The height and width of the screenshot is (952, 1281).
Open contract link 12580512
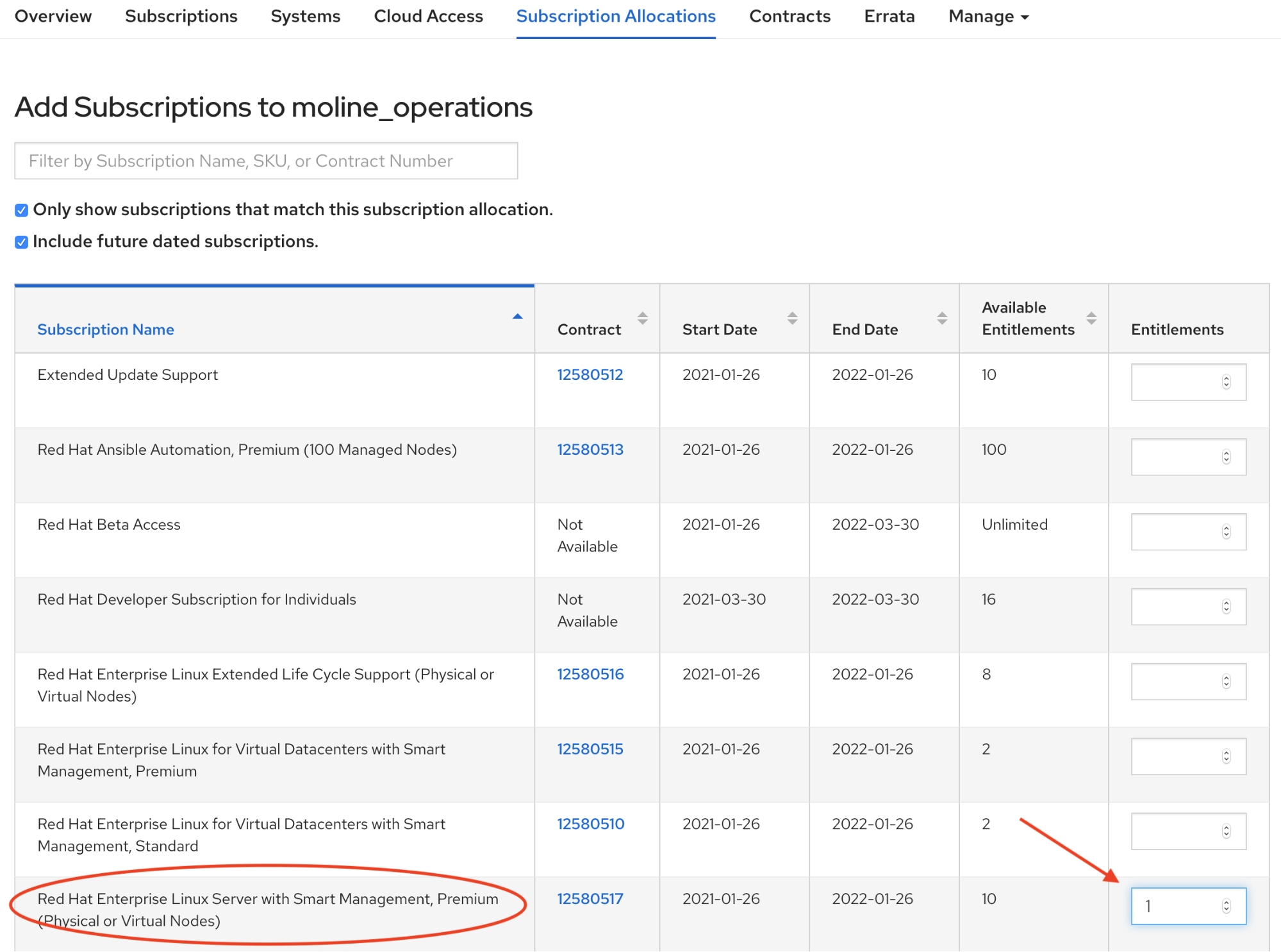590,375
